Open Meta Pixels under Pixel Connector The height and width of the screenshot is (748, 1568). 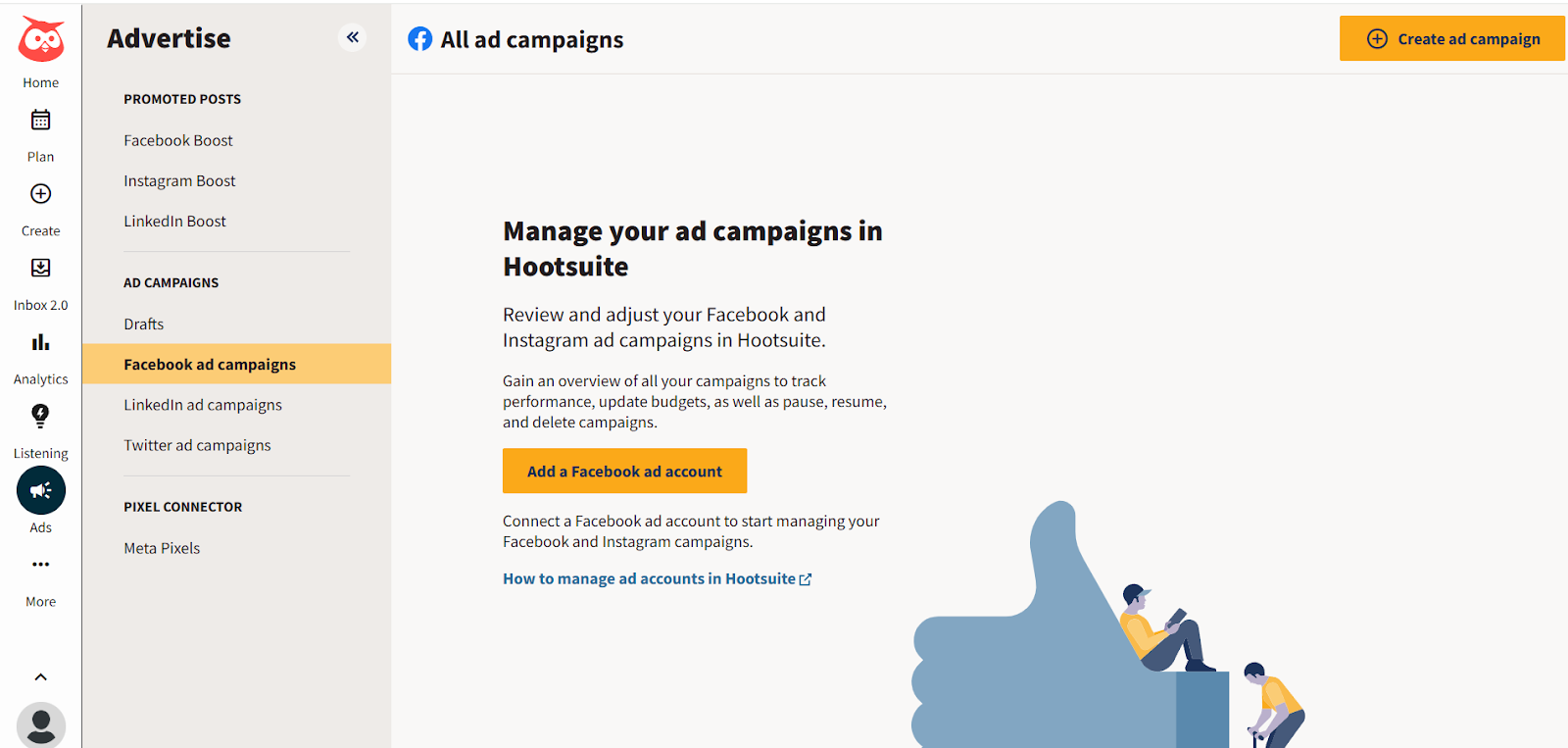click(162, 547)
